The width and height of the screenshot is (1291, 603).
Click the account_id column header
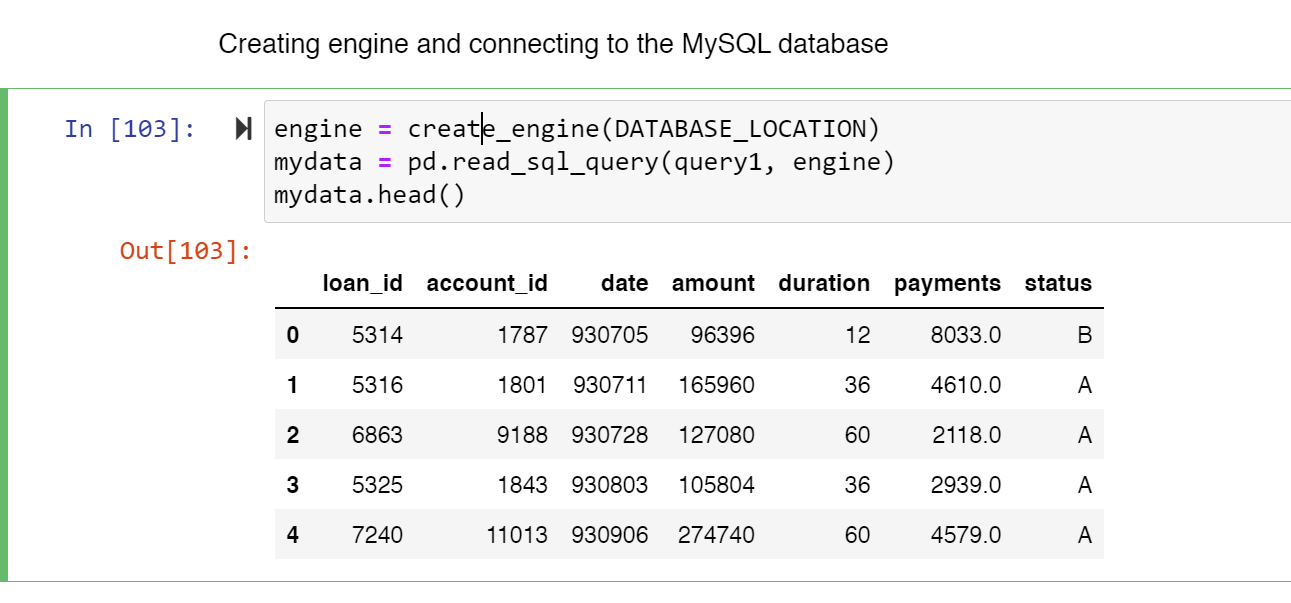487,283
